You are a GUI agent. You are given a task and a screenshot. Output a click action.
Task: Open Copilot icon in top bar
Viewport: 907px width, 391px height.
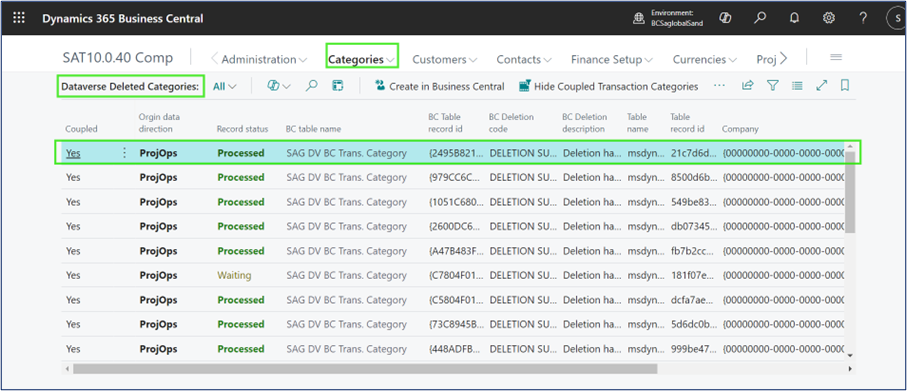(725, 19)
